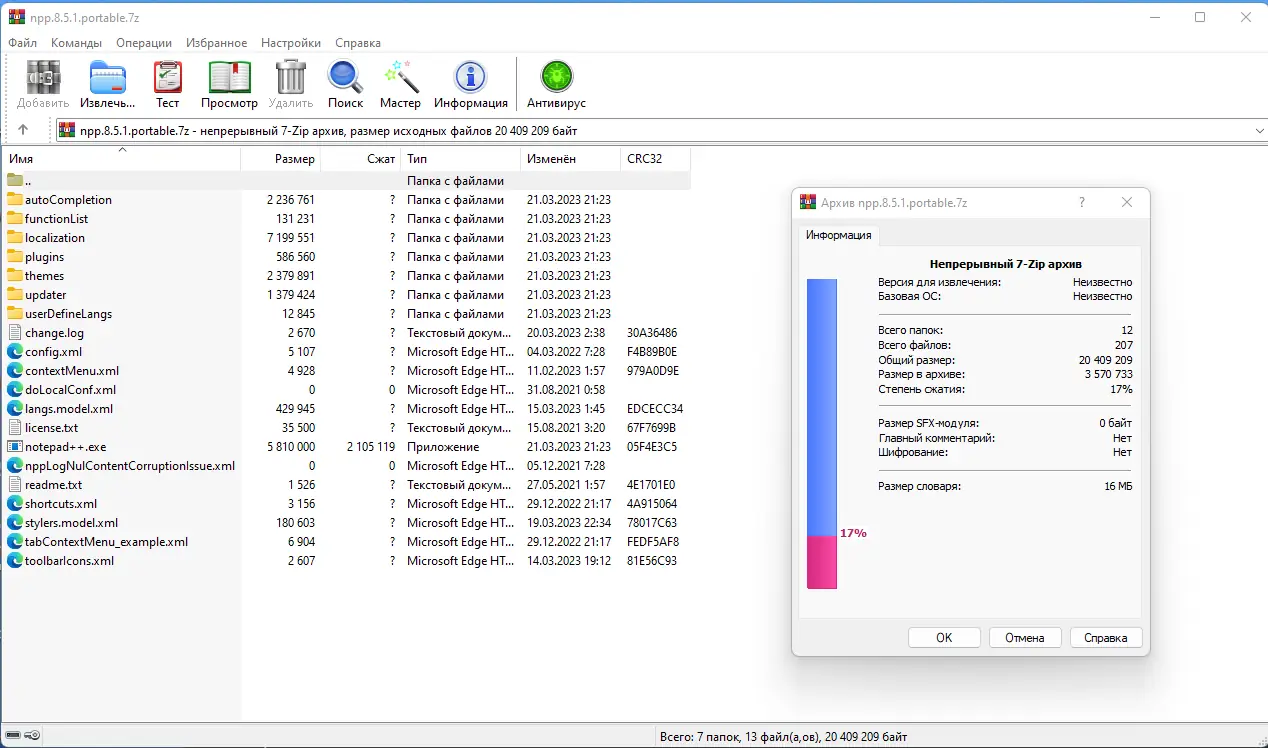Launch the Мастер wizard wand icon
Viewport: 1268px width, 748px height.
pyautogui.click(x=401, y=78)
